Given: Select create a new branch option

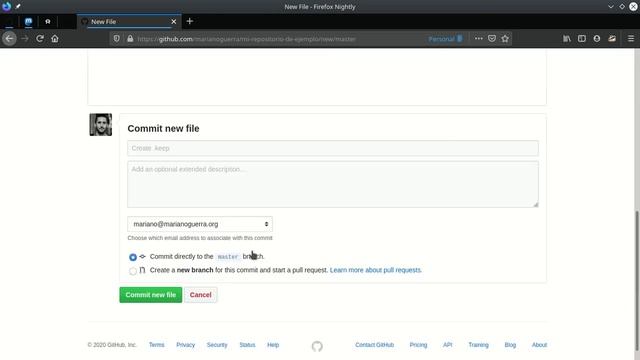Looking at the screenshot, I should click(x=133, y=271).
